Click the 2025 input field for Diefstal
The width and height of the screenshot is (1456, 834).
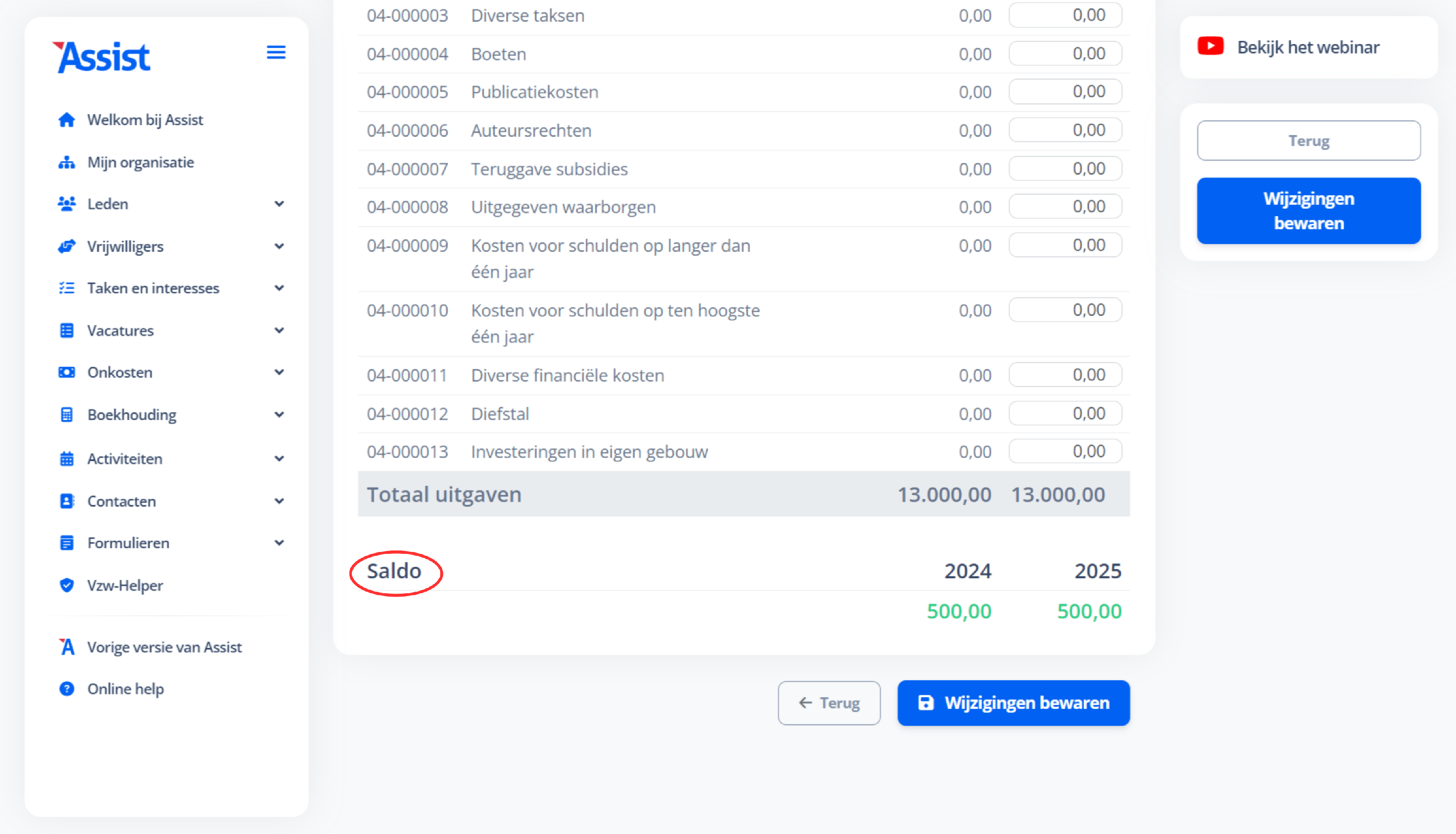[x=1065, y=414]
